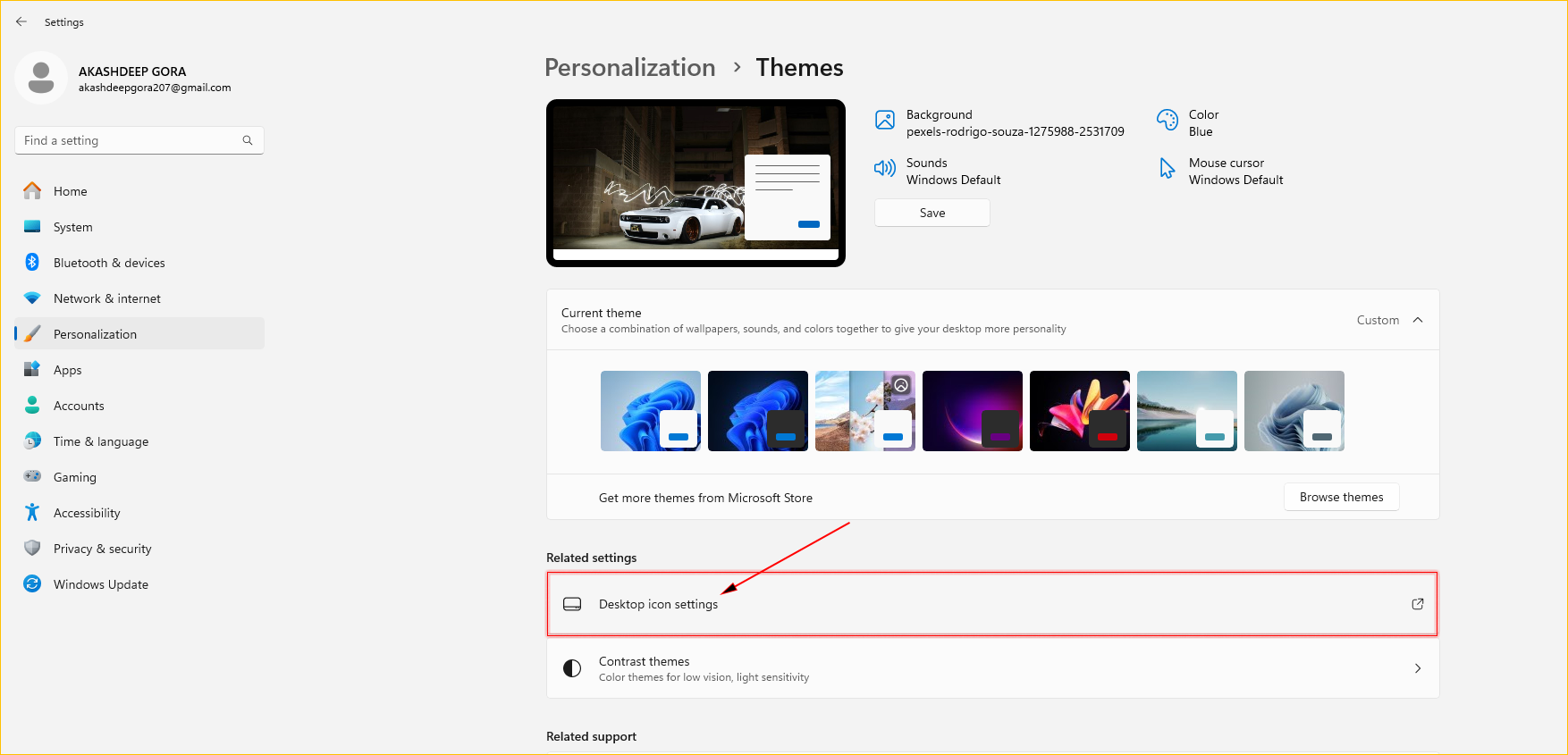Navigate to Personalization in the breadcrumb
The width and height of the screenshot is (1568, 755).
pyautogui.click(x=629, y=68)
